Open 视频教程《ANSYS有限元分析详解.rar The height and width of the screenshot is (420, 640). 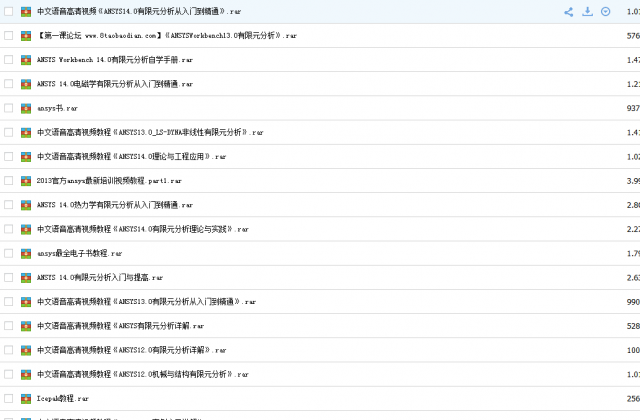[120, 326]
